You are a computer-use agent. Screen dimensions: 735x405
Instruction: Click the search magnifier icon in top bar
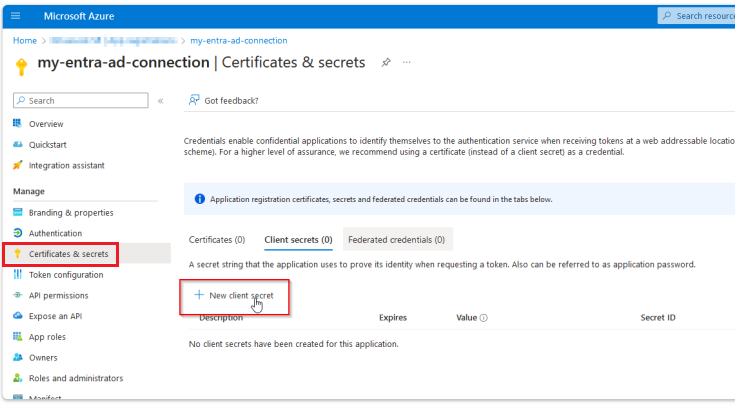pos(667,15)
